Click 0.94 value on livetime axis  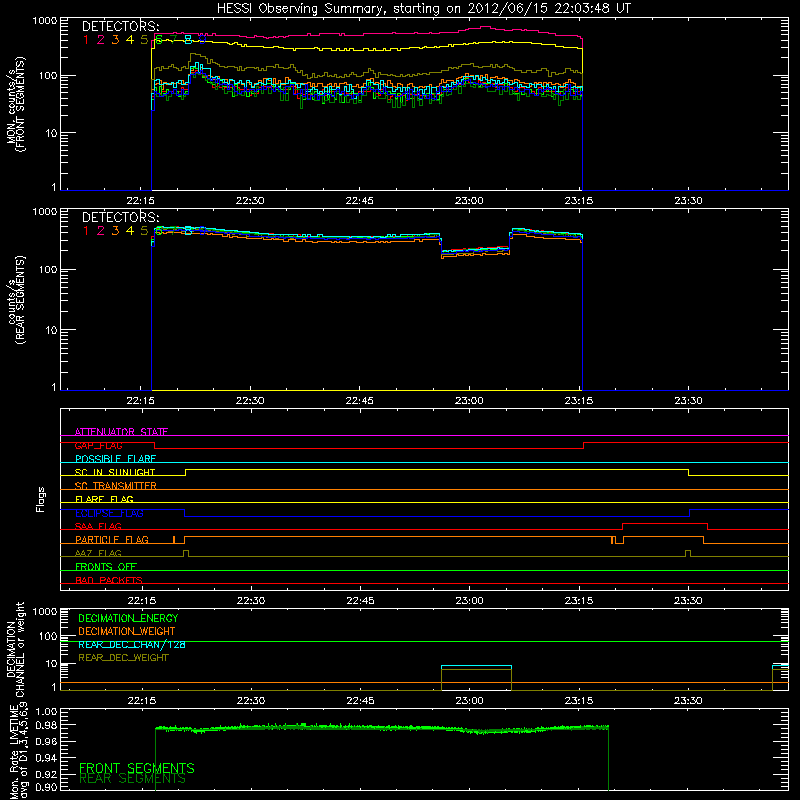coord(46,758)
